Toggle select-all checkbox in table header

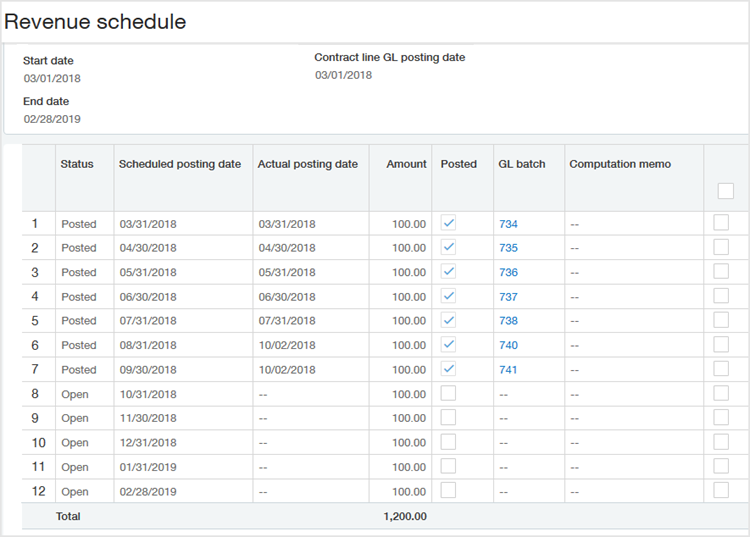(x=726, y=191)
